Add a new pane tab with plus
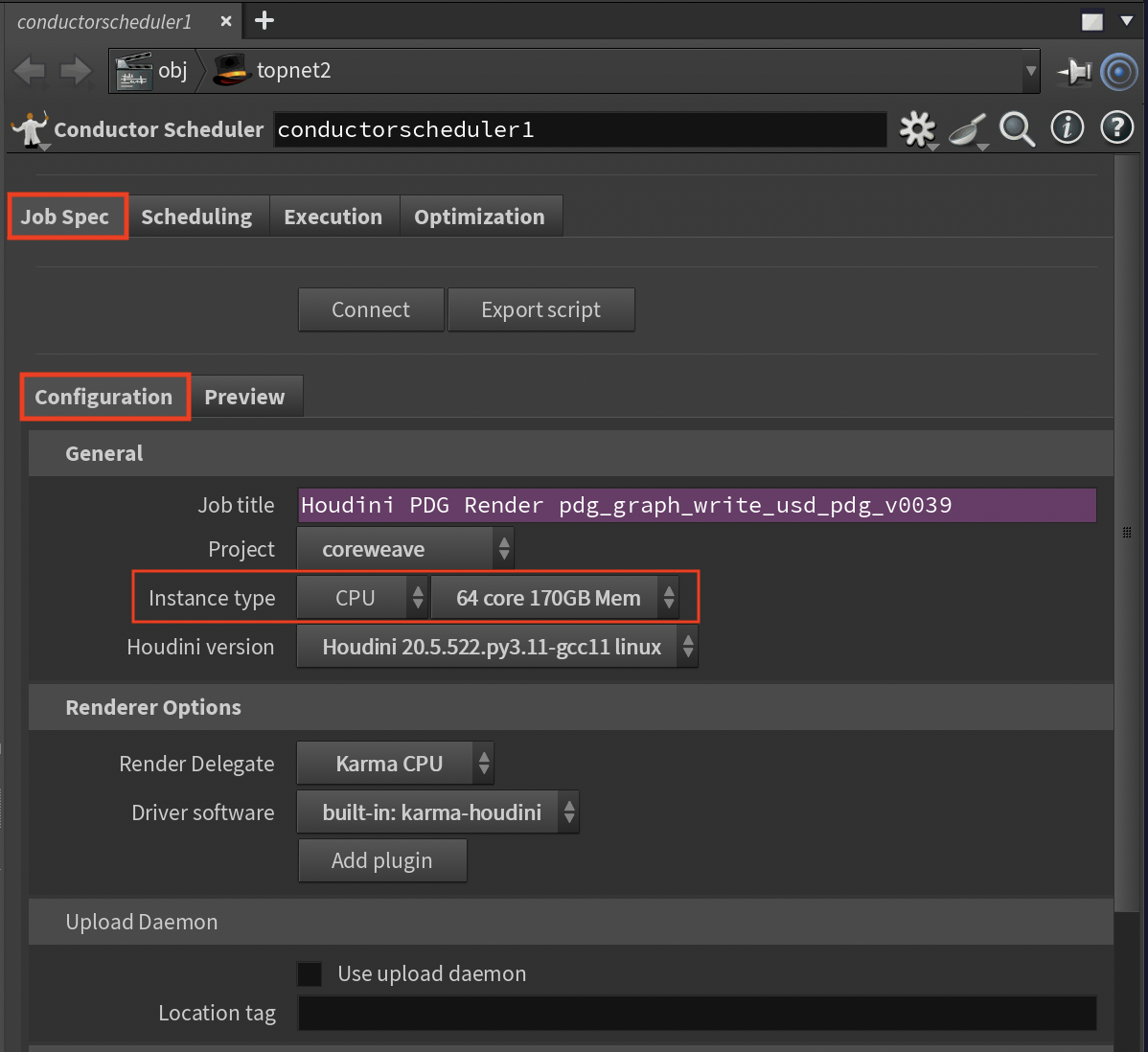 (x=264, y=20)
